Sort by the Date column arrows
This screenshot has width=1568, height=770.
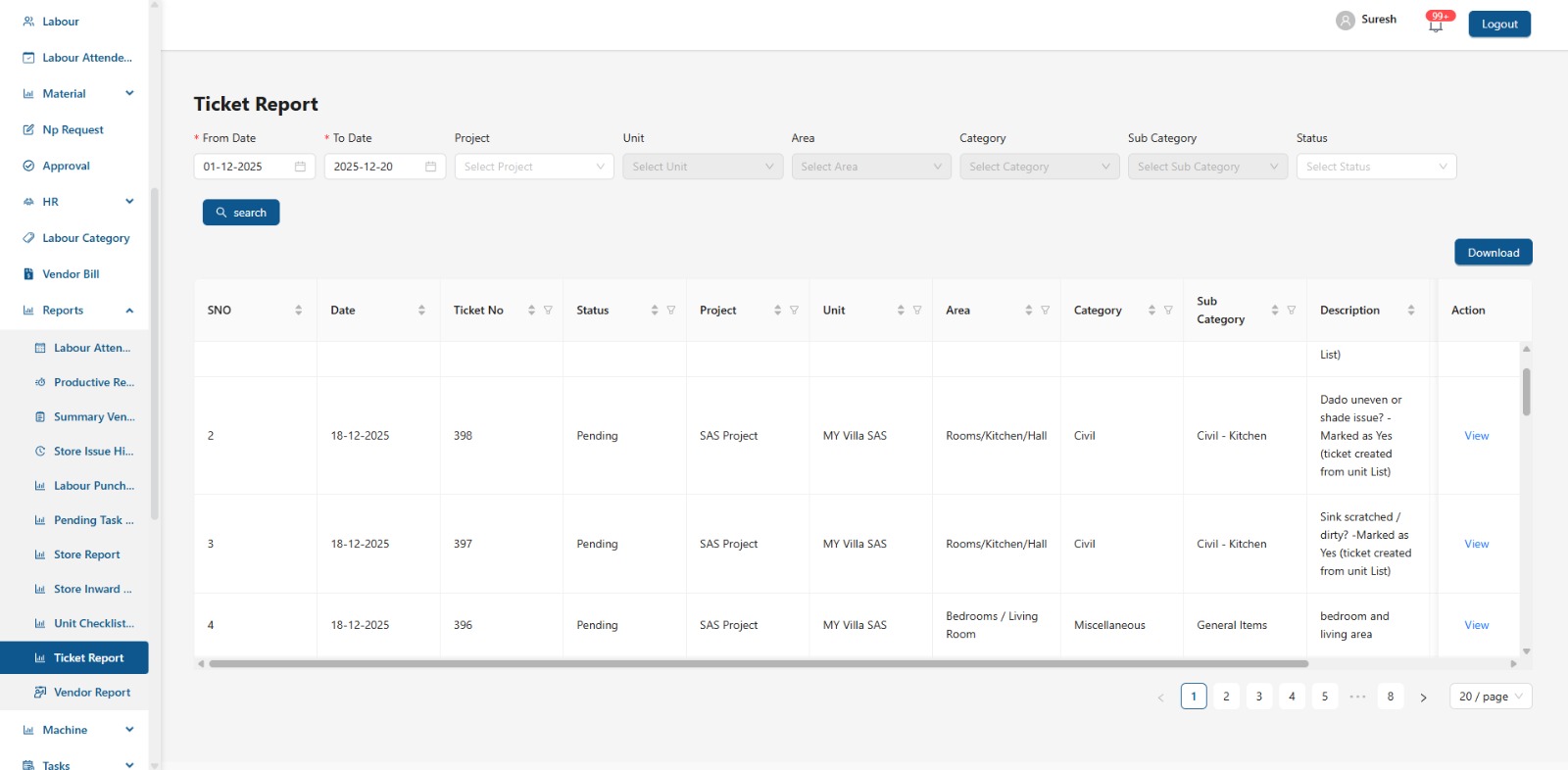coord(421,311)
